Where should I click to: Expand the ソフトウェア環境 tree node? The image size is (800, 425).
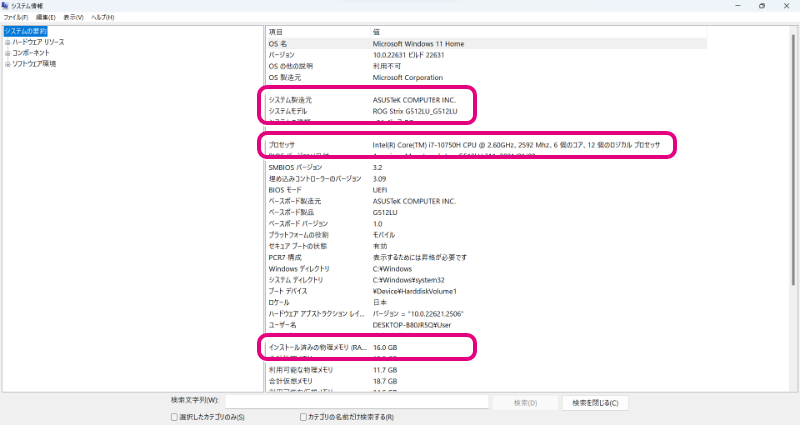point(7,63)
